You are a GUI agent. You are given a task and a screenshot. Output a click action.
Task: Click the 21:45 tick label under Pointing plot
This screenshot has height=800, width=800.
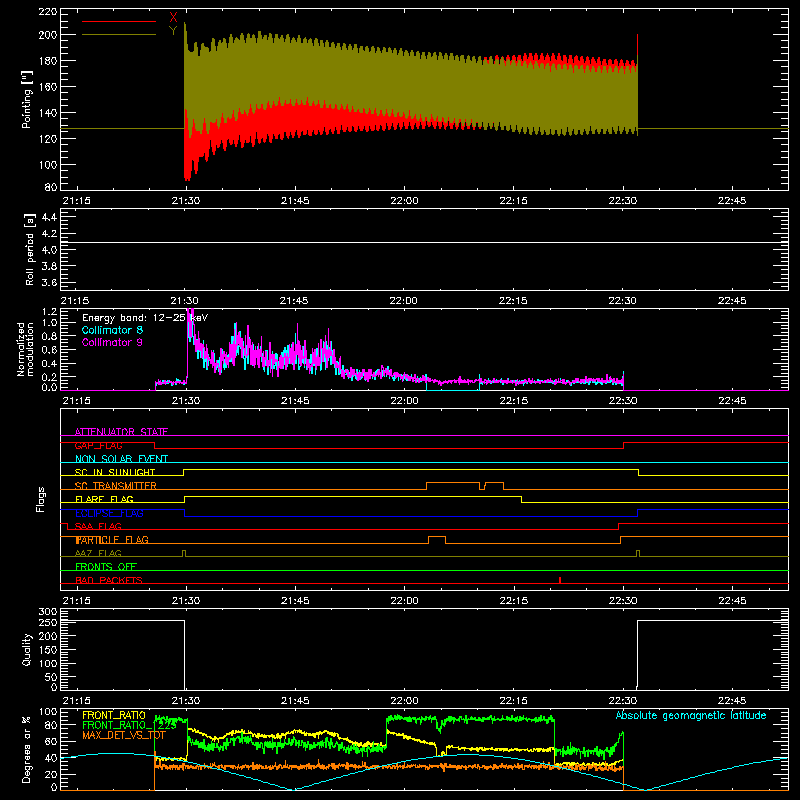point(295,201)
